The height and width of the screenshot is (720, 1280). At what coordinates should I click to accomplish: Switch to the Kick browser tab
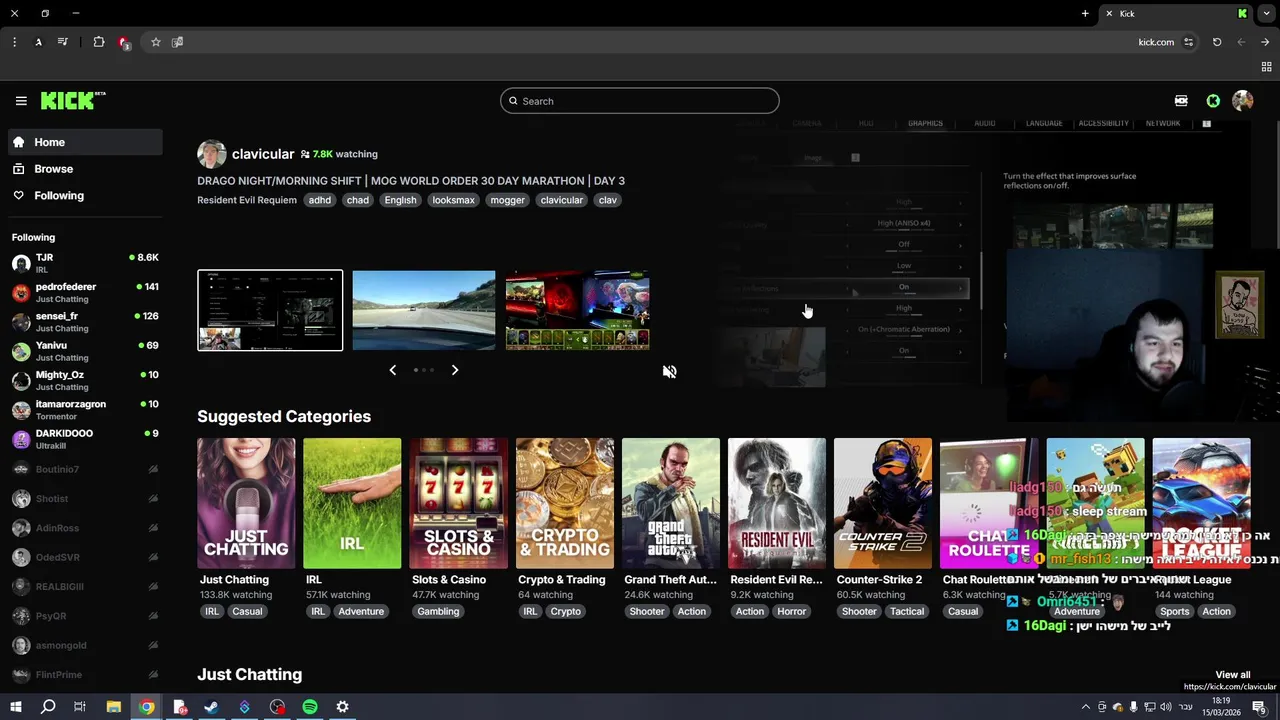(x=1177, y=13)
